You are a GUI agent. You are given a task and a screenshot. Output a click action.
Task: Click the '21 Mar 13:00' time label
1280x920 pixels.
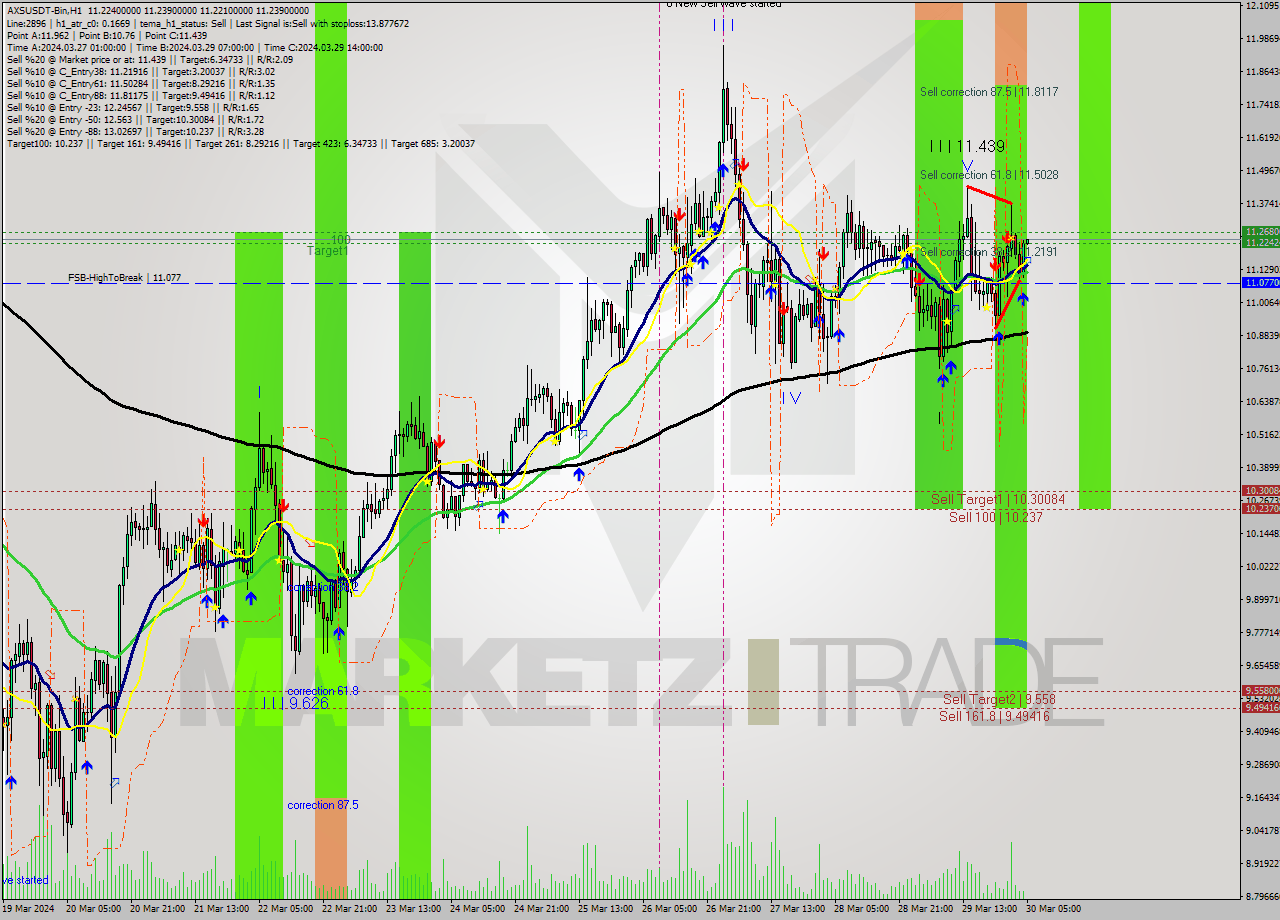223,910
